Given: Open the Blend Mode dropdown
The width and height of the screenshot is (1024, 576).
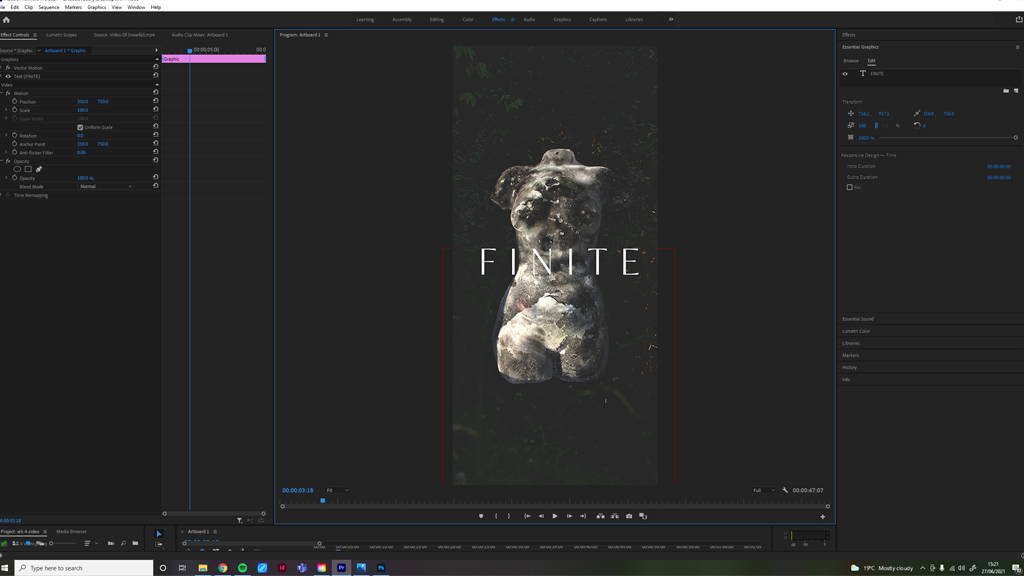Looking at the screenshot, I should [x=105, y=186].
